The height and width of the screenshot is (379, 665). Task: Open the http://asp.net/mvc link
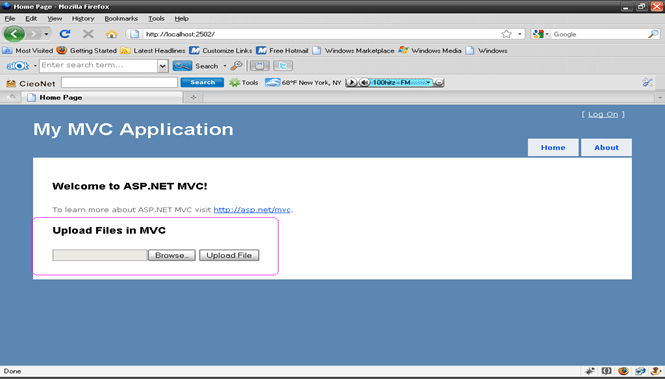tap(252, 209)
